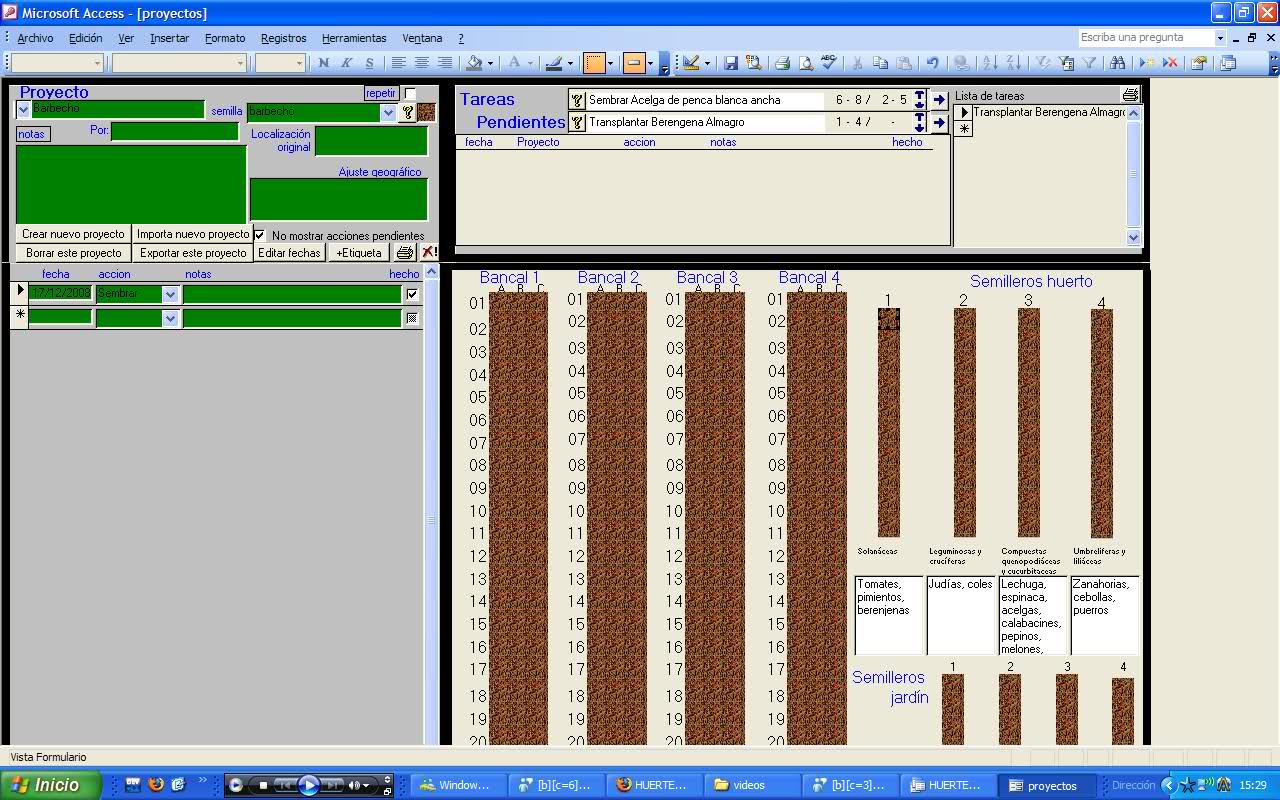Open the Herramientas menu
Image resolution: width=1280 pixels, height=800 pixels.
coord(354,38)
